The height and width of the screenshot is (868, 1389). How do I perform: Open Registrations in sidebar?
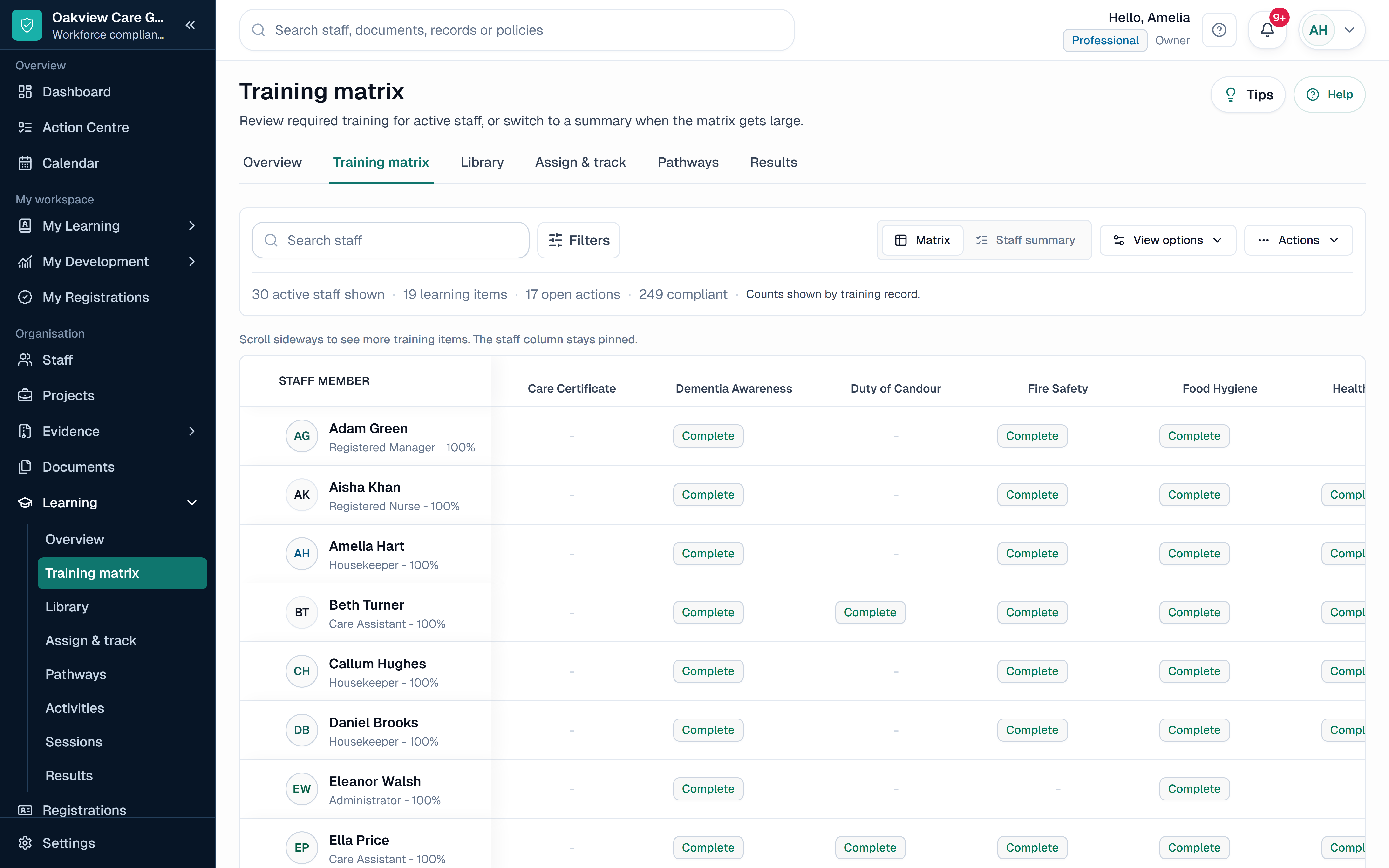(108, 809)
